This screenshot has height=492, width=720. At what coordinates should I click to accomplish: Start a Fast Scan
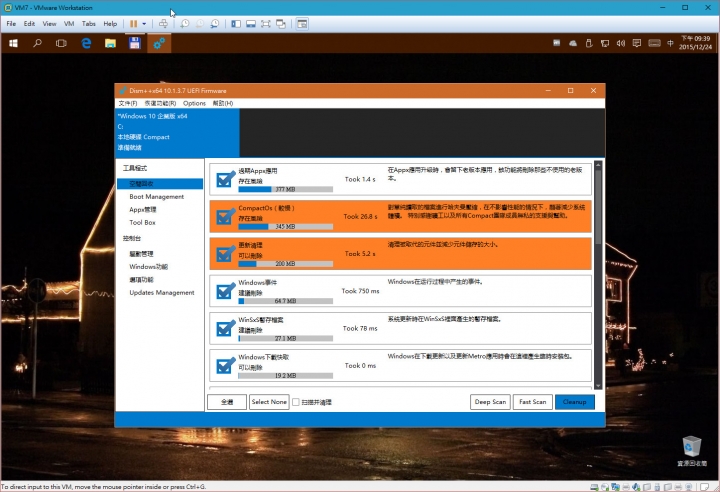(533, 402)
